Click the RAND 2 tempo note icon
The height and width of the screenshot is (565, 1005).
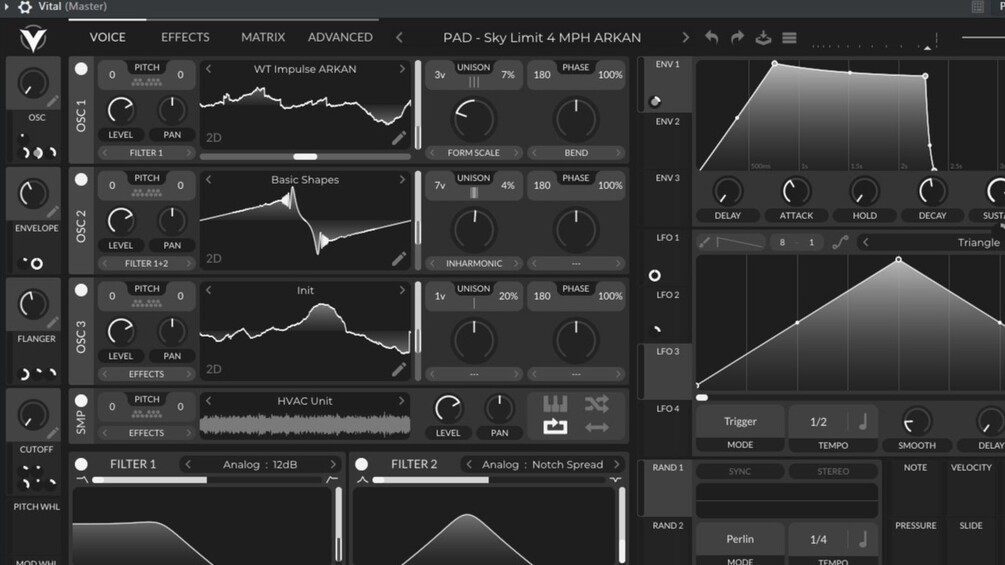click(863, 539)
